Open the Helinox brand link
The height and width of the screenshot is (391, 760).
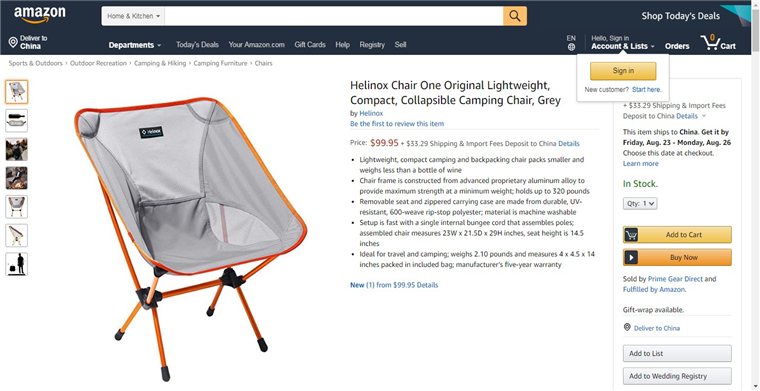(371, 113)
